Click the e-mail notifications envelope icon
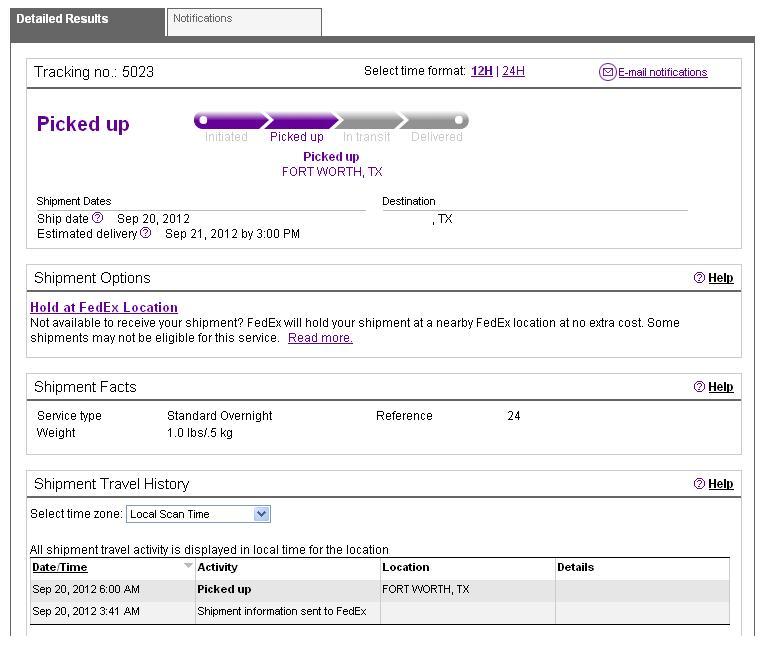This screenshot has width=760, height=646. 607,72
